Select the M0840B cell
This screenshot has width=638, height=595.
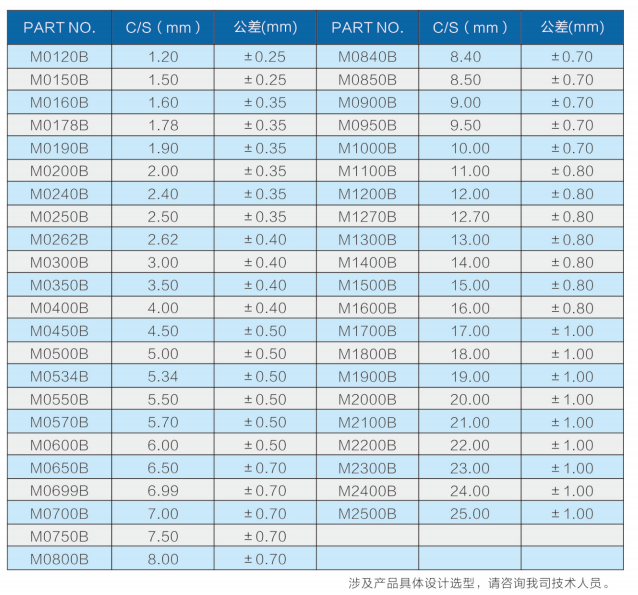(367, 57)
